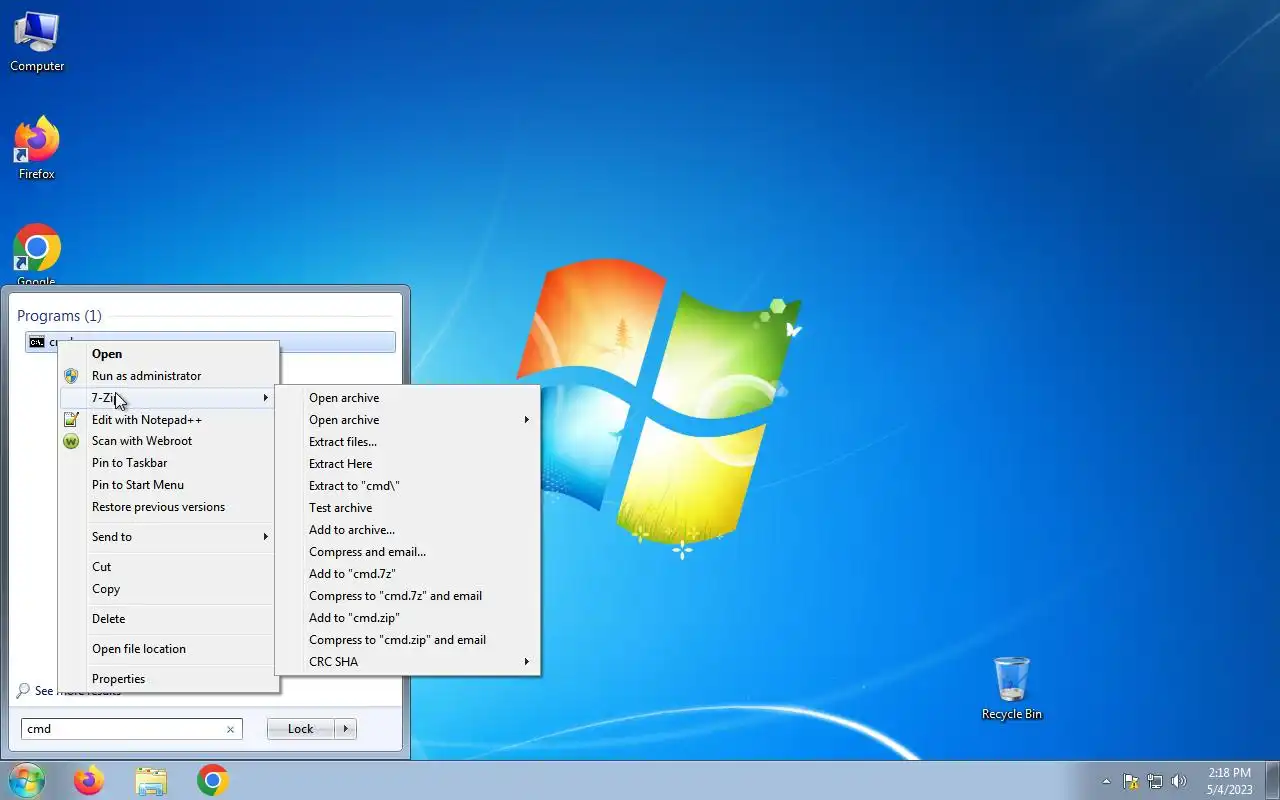Select the Recycle Bin desktop icon

(1012, 688)
